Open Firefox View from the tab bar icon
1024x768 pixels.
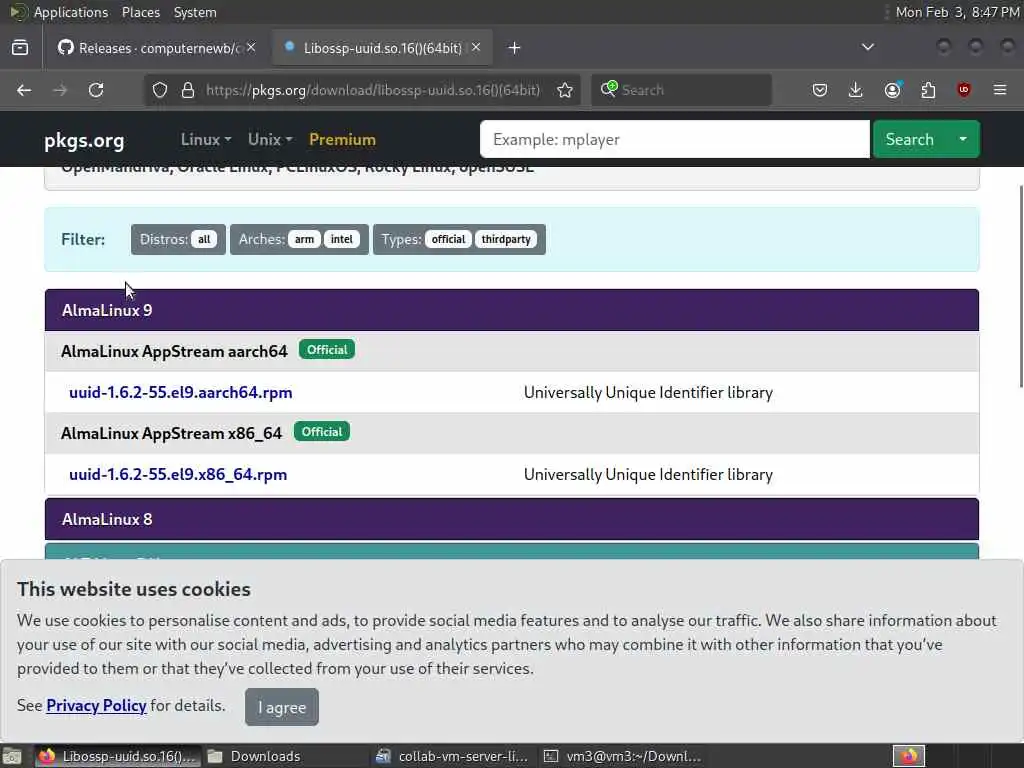(20, 48)
